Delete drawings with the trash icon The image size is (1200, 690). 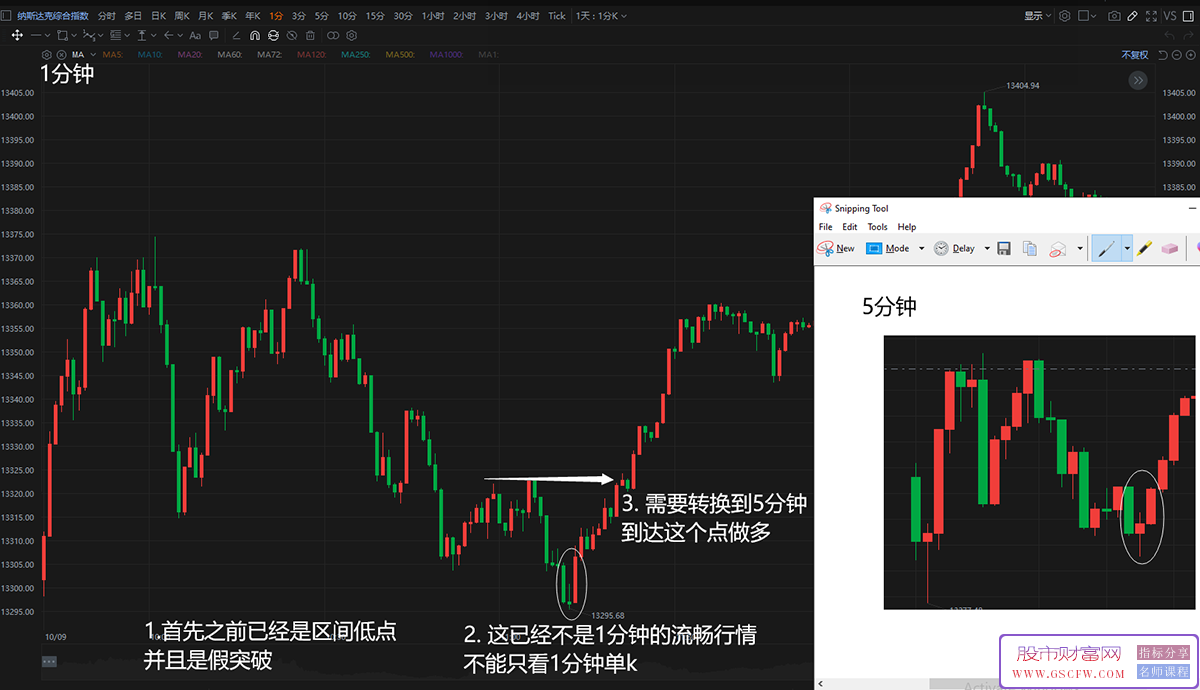(x=310, y=35)
